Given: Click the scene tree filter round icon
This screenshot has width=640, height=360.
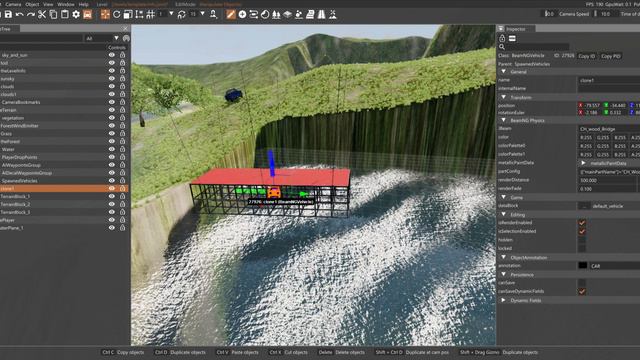Looking at the screenshot, I should pos(126,38).
